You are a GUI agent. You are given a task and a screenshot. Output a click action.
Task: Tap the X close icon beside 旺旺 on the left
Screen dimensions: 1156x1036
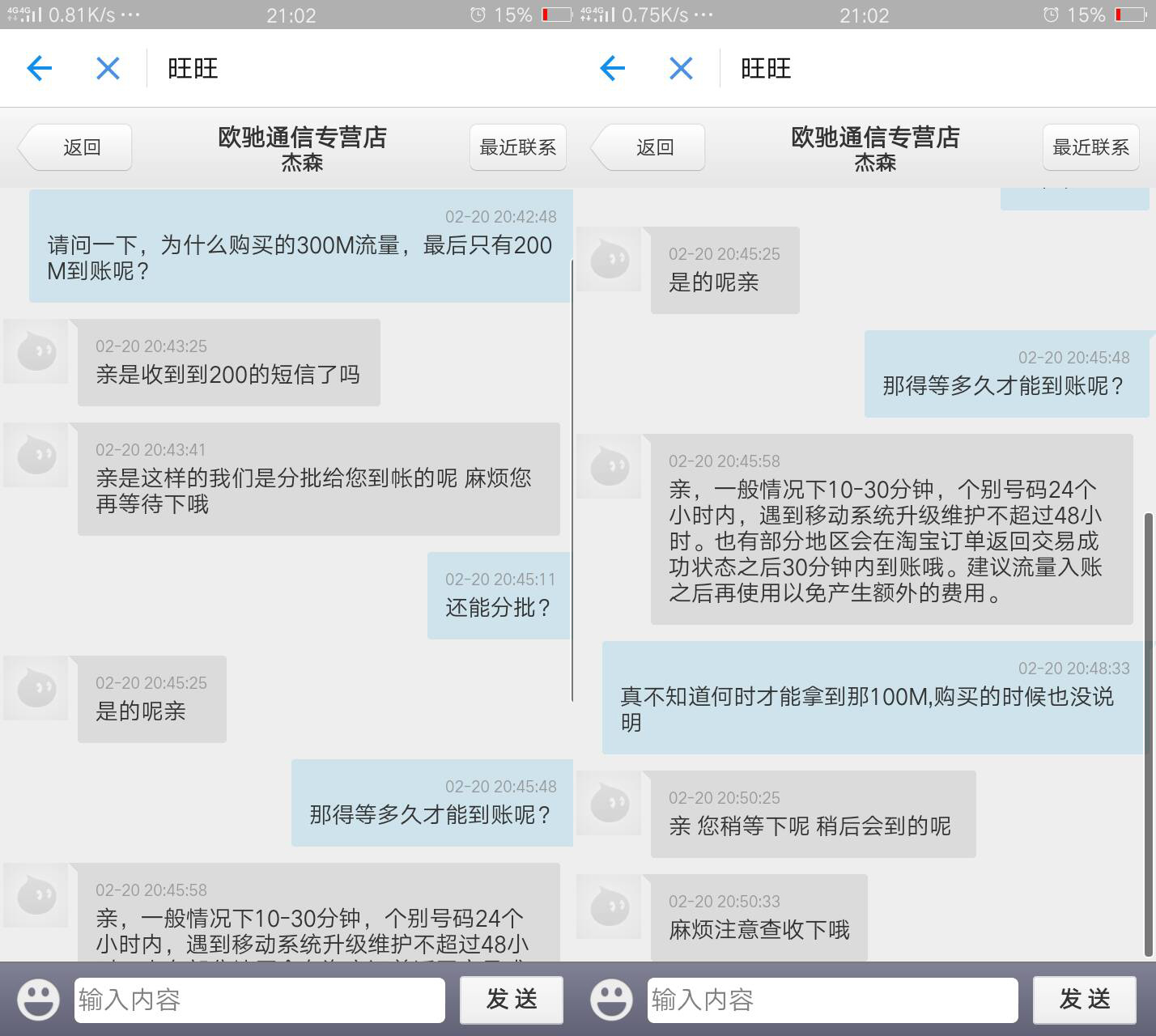point(106,69)
